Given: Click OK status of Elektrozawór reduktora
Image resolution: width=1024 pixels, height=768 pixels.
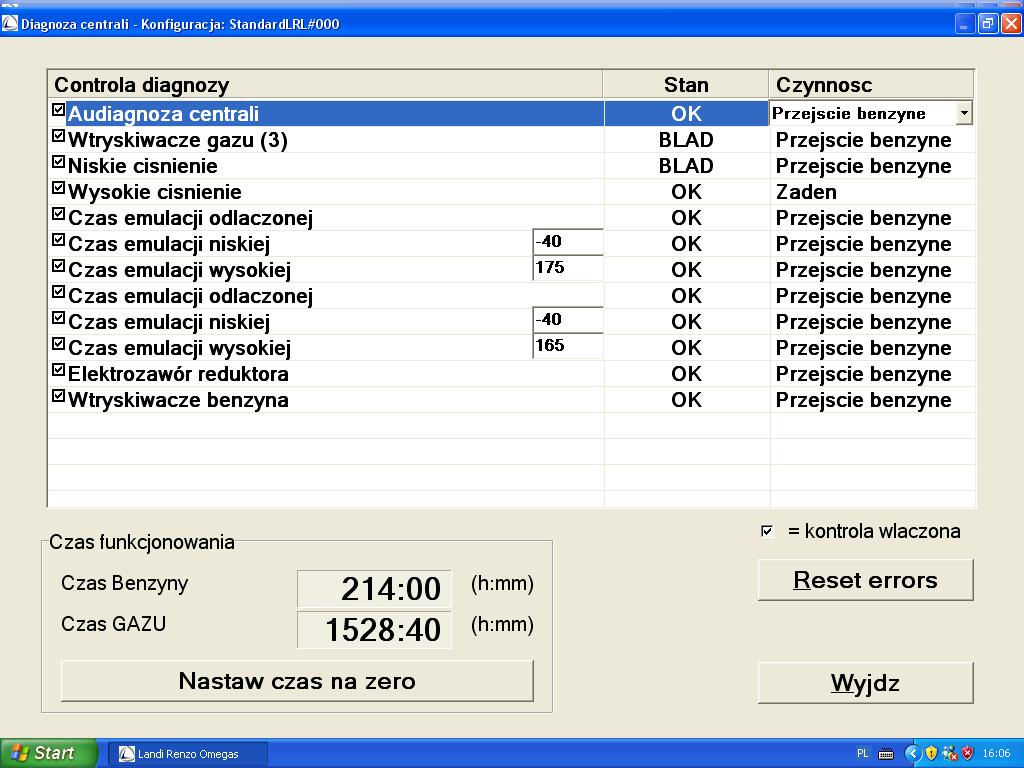Looking at the screenshot, I should click(686, 374).
